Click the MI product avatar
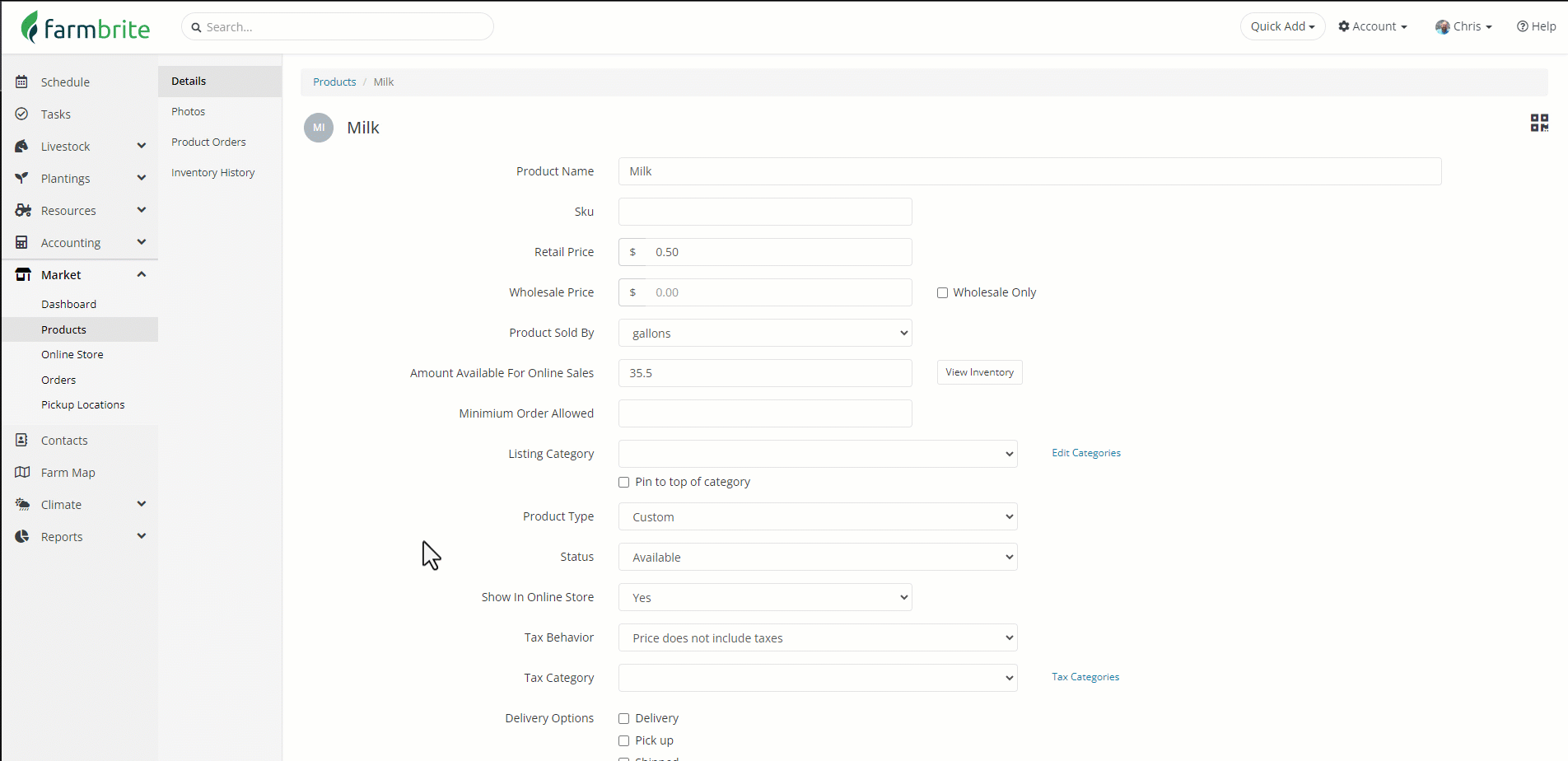This screenshot has width=1568, height=761. 319,128
